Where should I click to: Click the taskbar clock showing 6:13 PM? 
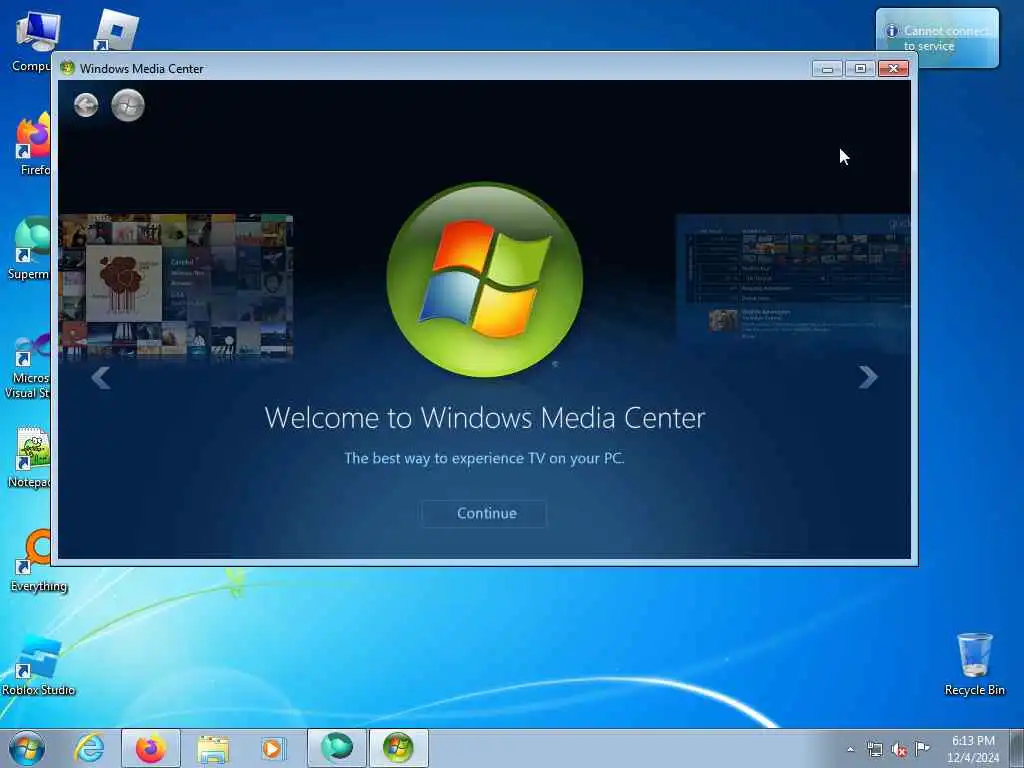pos(973,749)
